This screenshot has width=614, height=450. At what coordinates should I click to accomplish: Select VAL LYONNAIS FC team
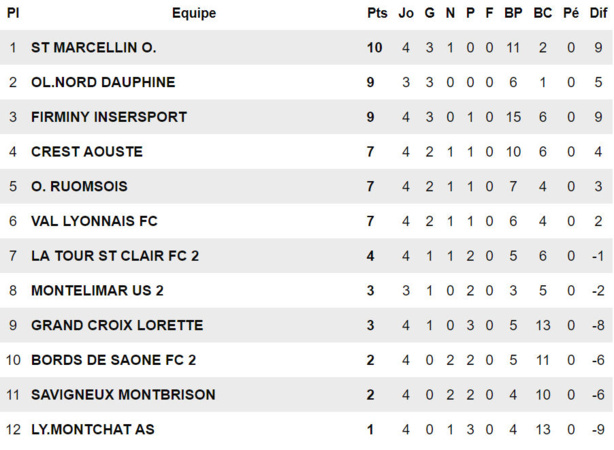tap(94, 221)
